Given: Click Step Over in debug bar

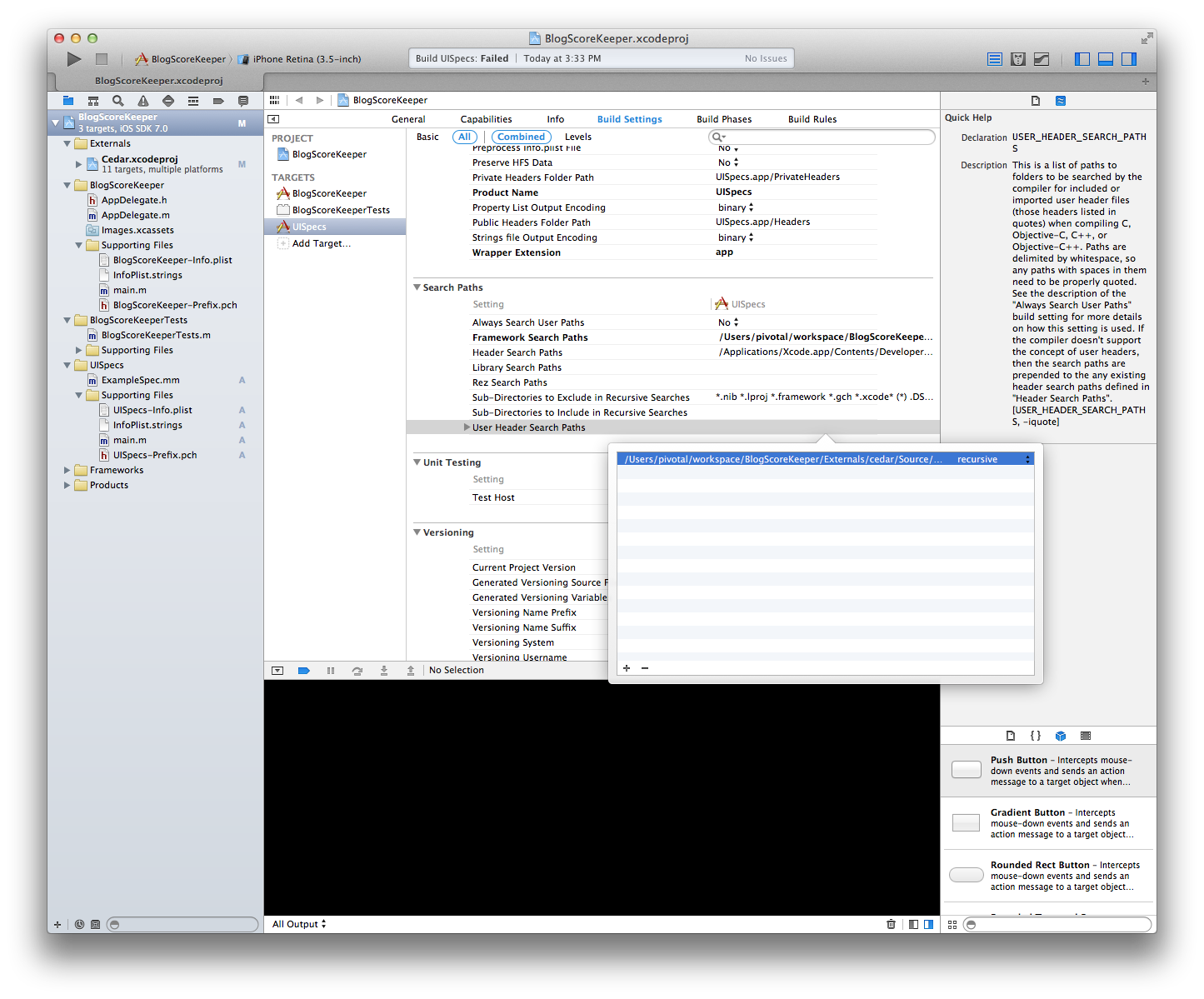Looking at the screenshot, I should [x=357, y=671].
